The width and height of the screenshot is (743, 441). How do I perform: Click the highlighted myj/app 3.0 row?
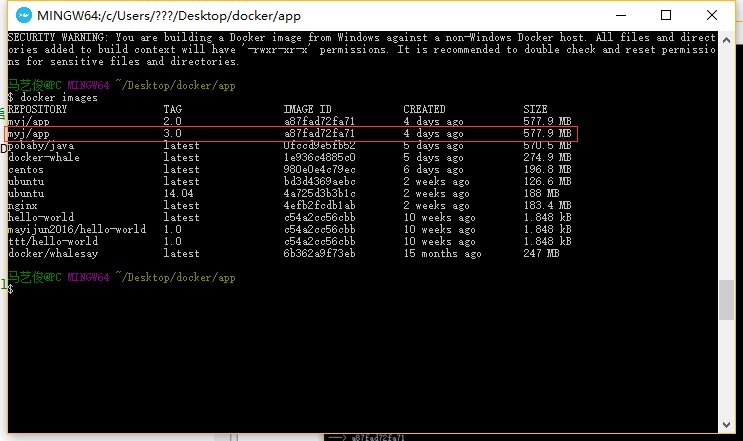coord(291,133)
